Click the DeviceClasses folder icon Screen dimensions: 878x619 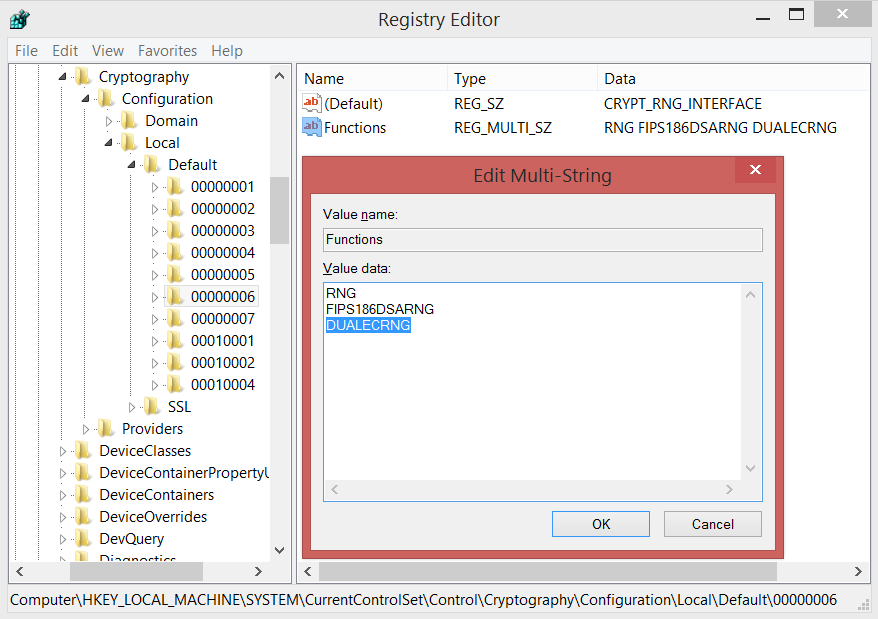[x=83, y=451]
